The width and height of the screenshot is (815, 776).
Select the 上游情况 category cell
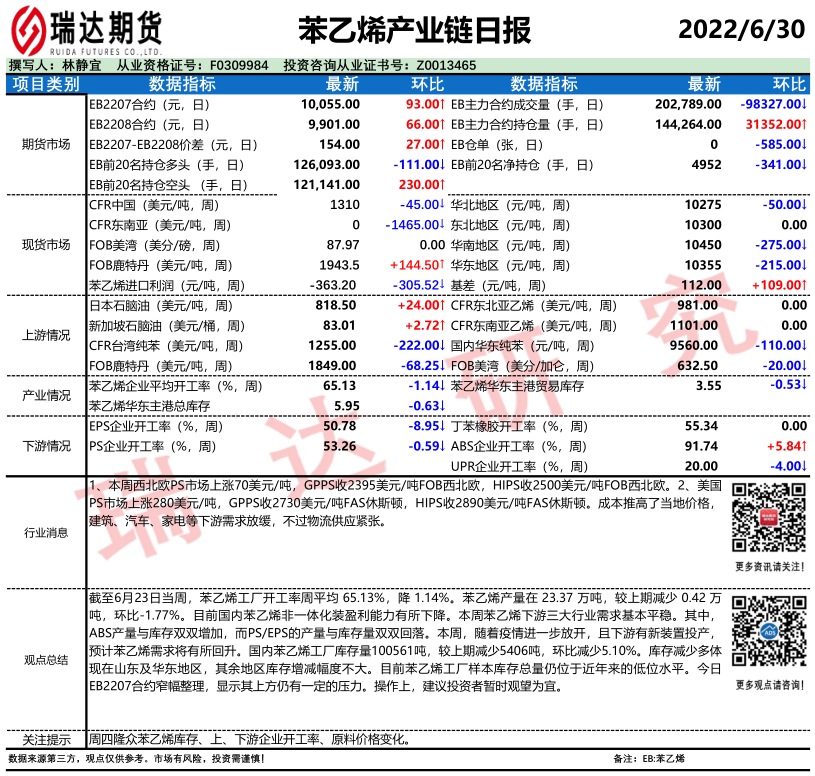click(x=45, y=335)
